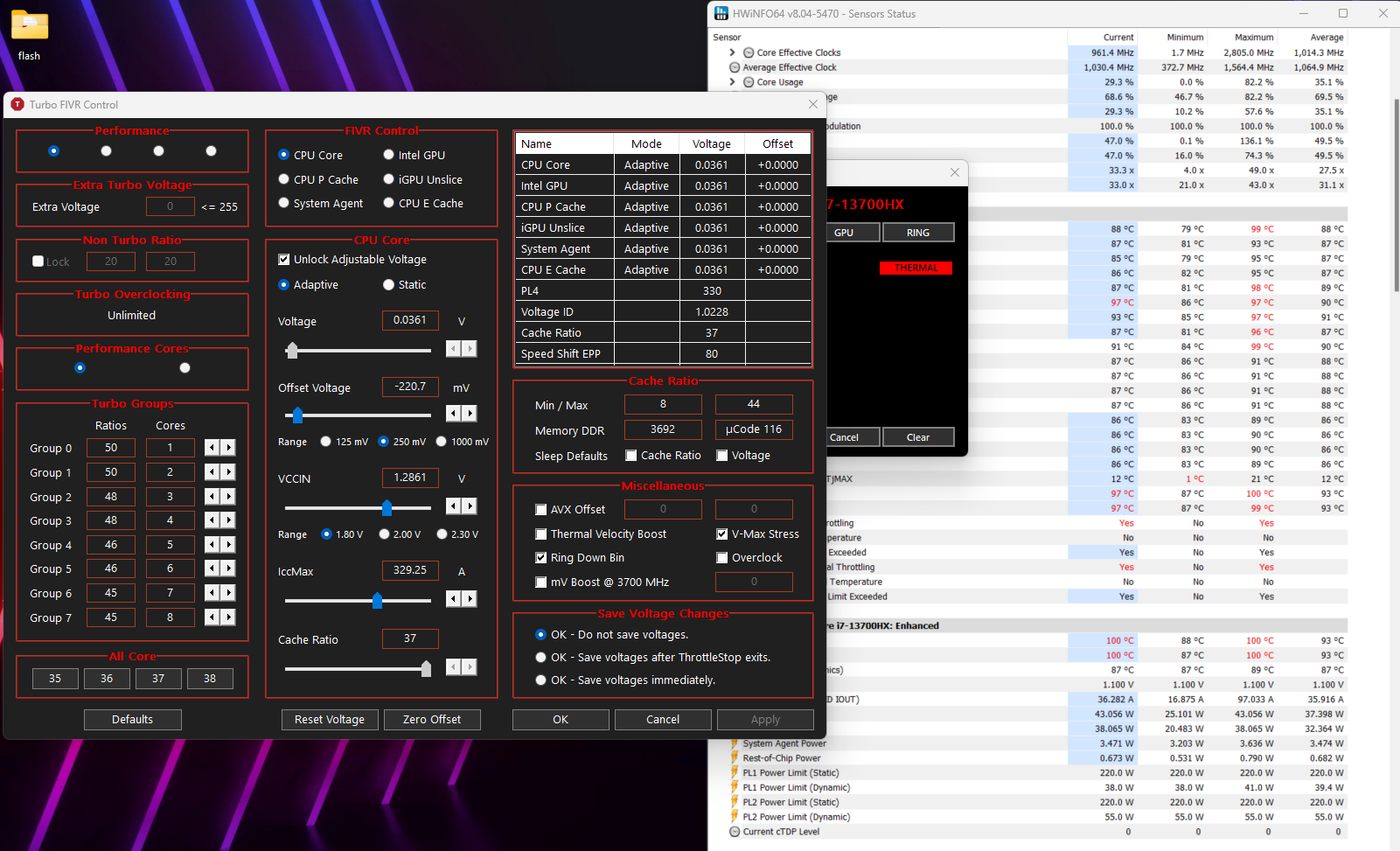Increase VCCIN using its right arrow
Viewport: 1400px width, 851px height.
pos(470,506)
